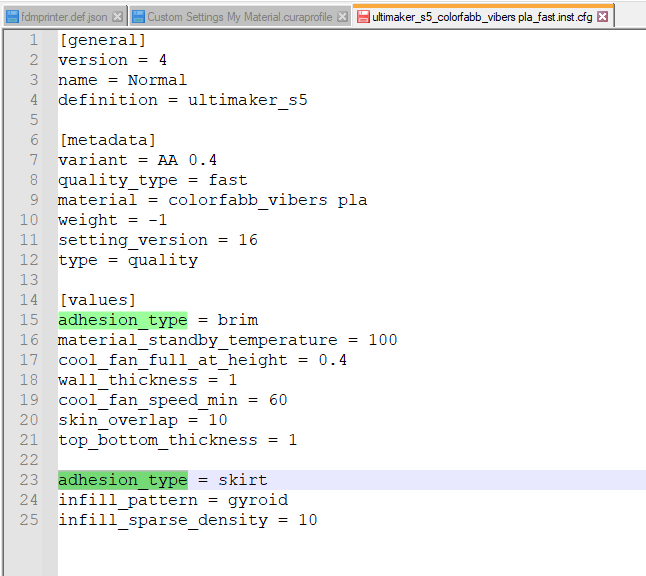Click the material_standby_temperature setting text
646x576 pixels.
(197, 340)
